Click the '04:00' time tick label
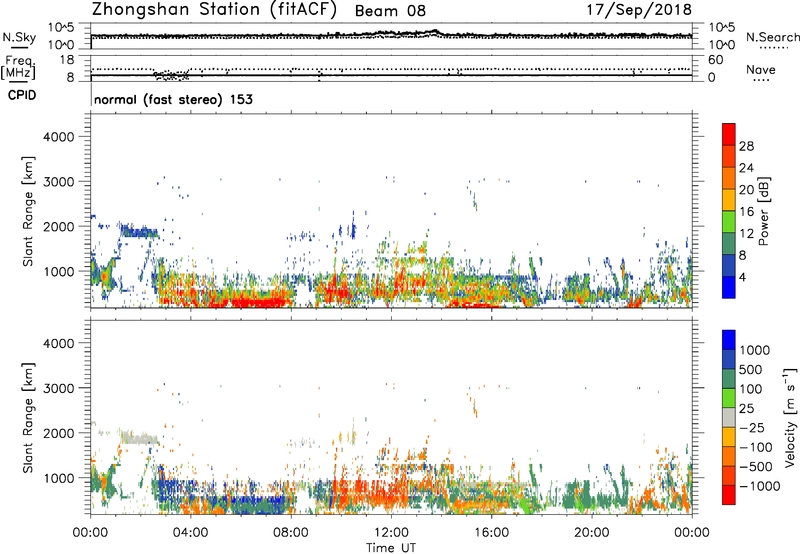The width and height of the screenshot is (800, 554). pos(190,533)
